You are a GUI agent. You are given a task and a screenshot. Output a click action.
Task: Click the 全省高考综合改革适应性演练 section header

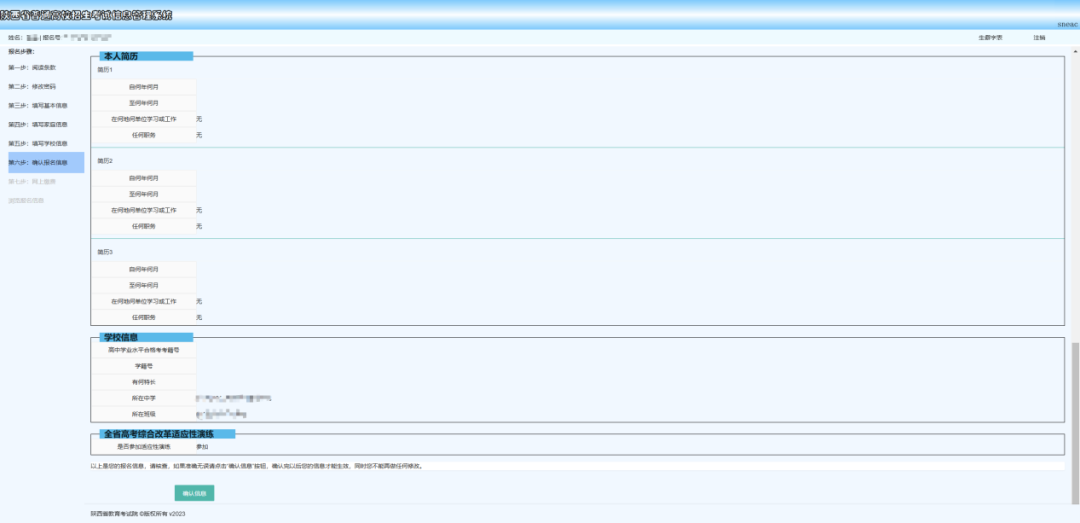coord(158,434)
